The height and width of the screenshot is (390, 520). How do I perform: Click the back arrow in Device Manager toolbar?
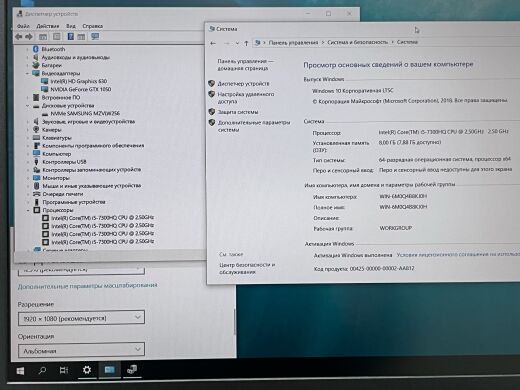pyautogui.click(x=19, y=37)
